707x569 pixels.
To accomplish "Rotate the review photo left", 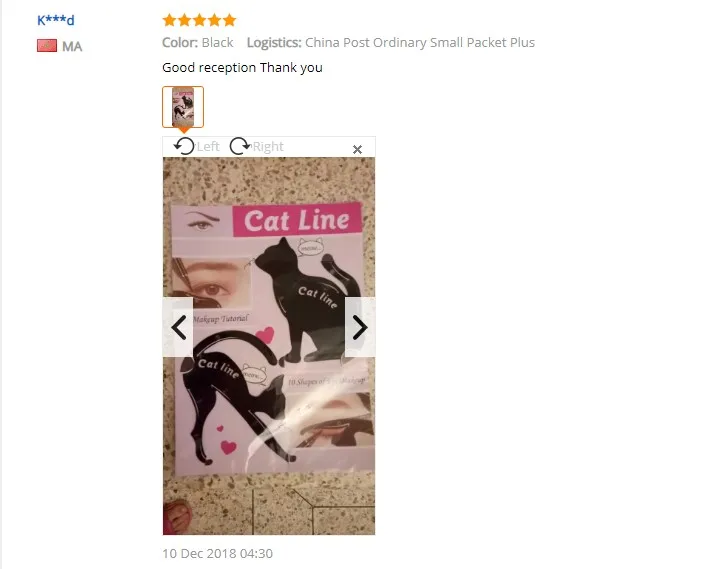I will pyautogui.click(x=184, y=146).
